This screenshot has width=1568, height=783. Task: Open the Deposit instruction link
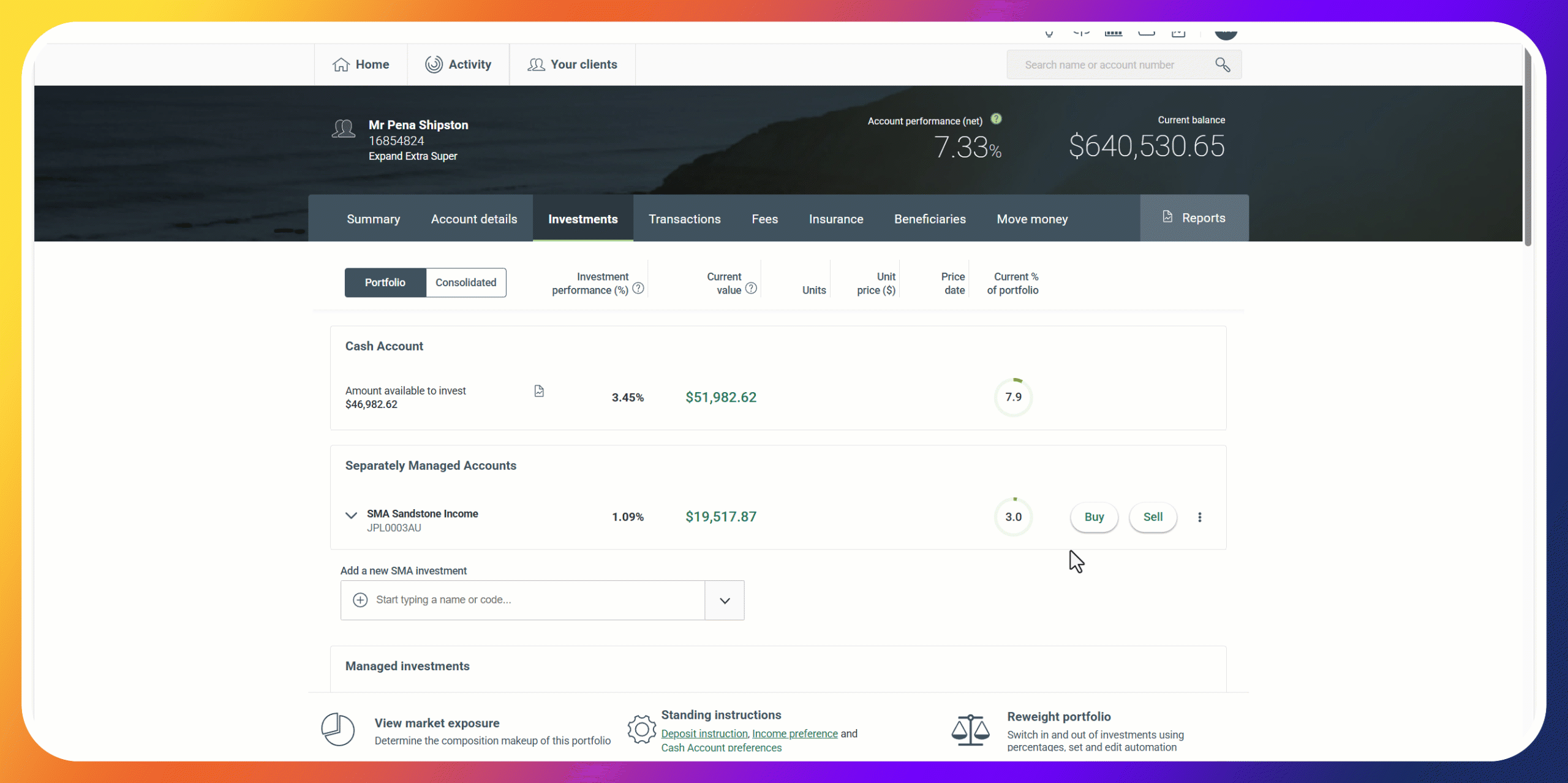point(704,733)
